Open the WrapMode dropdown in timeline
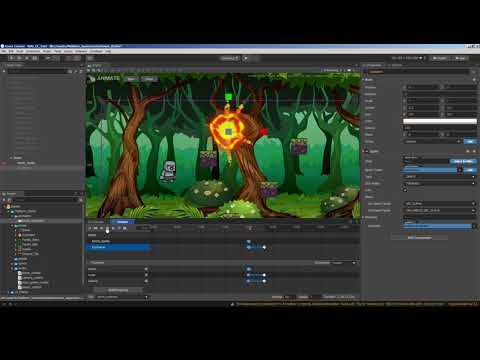 [x=343, y=263]
